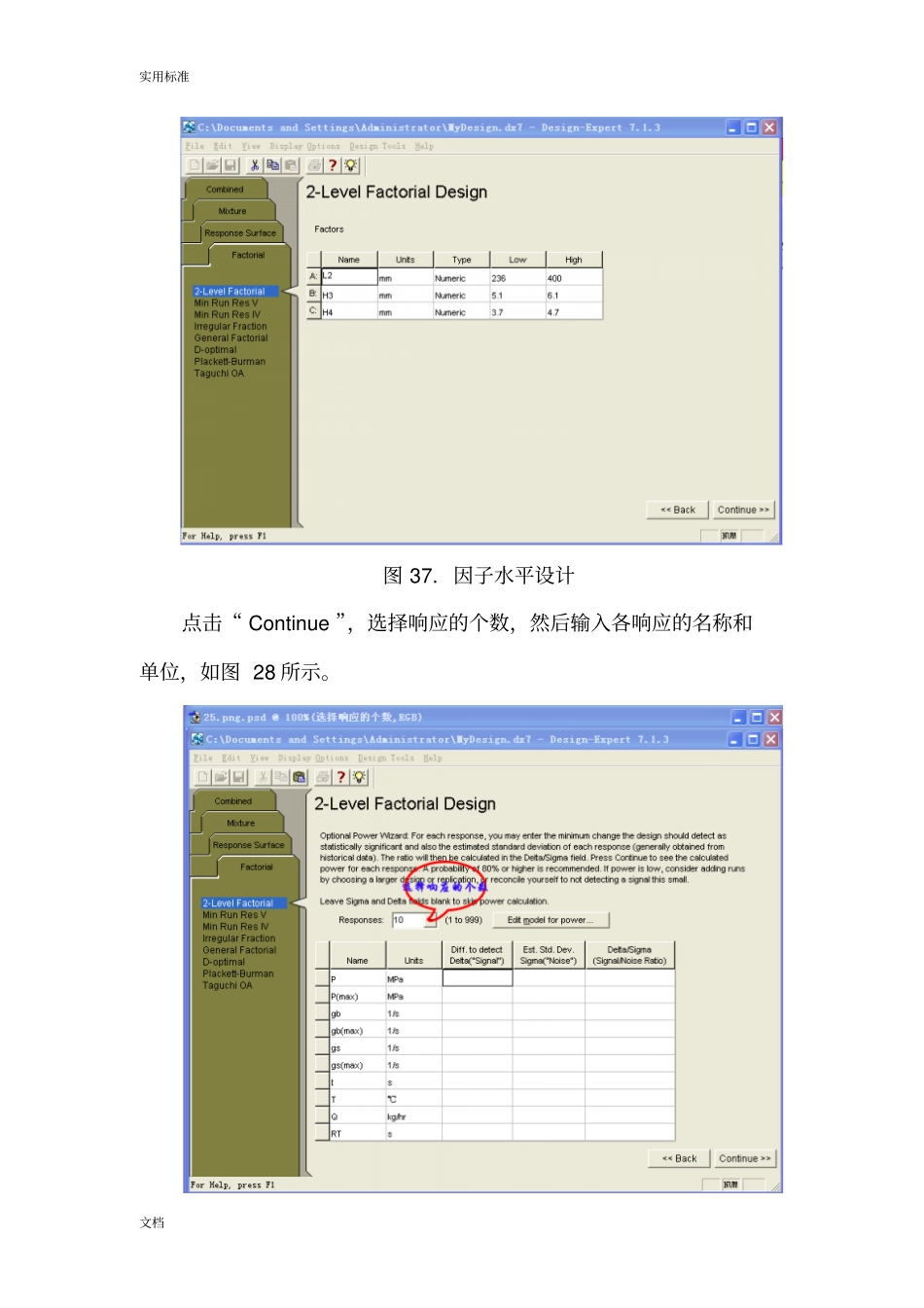
Task: Click Continue button in Responses window
Action: 745,1158
